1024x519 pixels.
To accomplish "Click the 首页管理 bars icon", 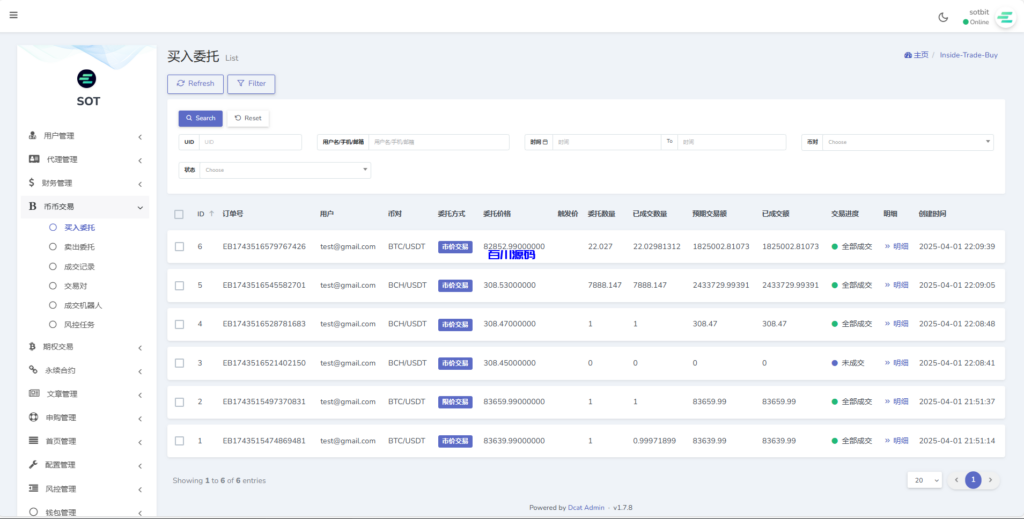I will pos(33,441).
